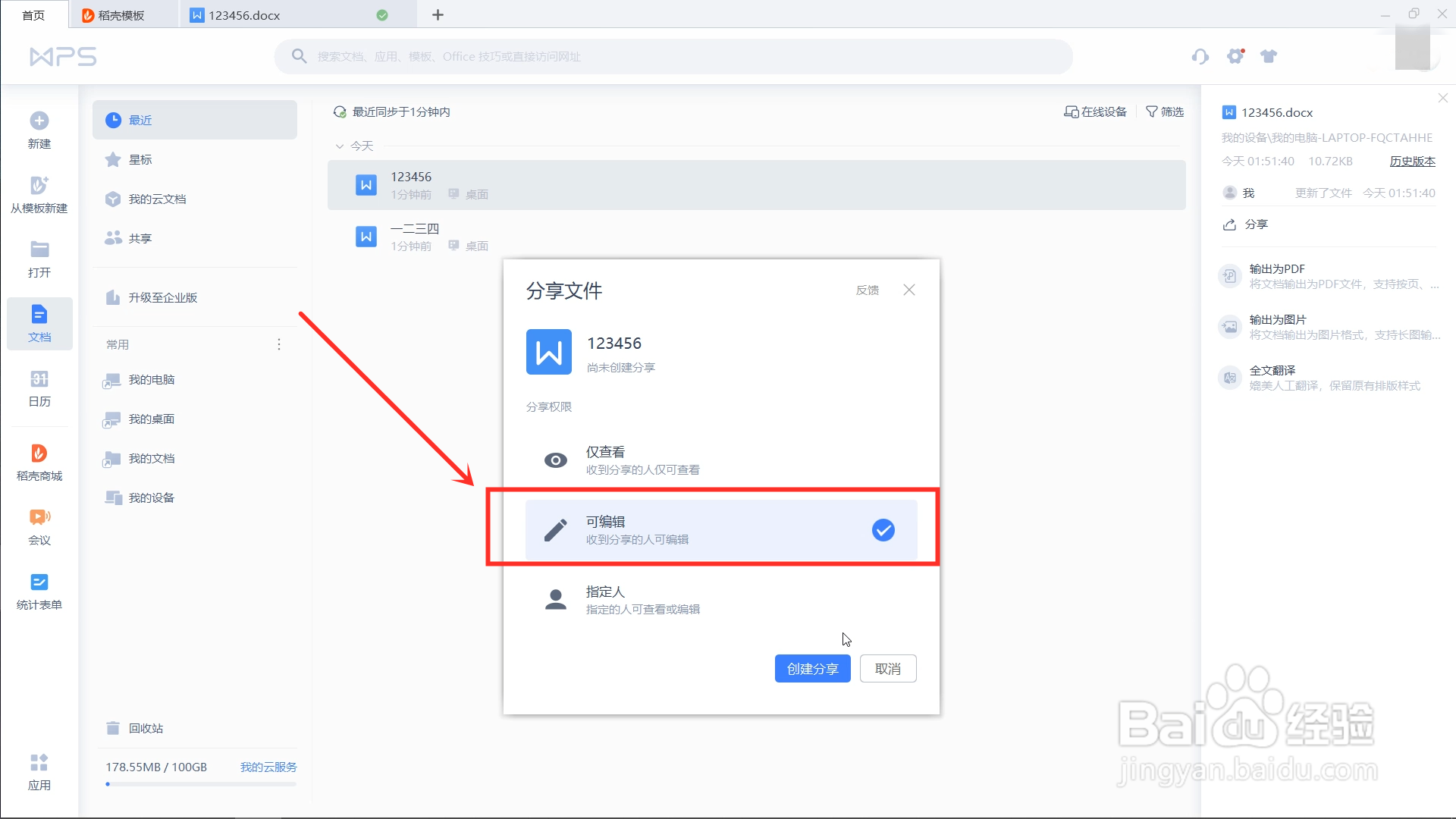Click the WPS search input field

673,57
